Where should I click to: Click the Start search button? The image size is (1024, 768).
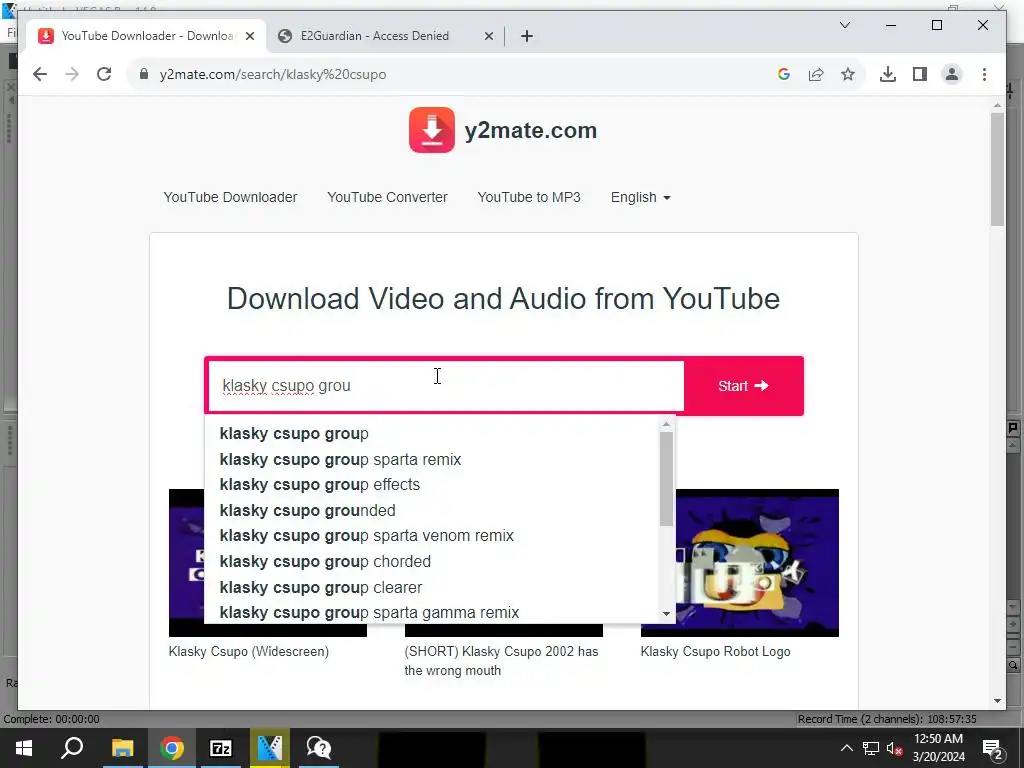point(743,386)
